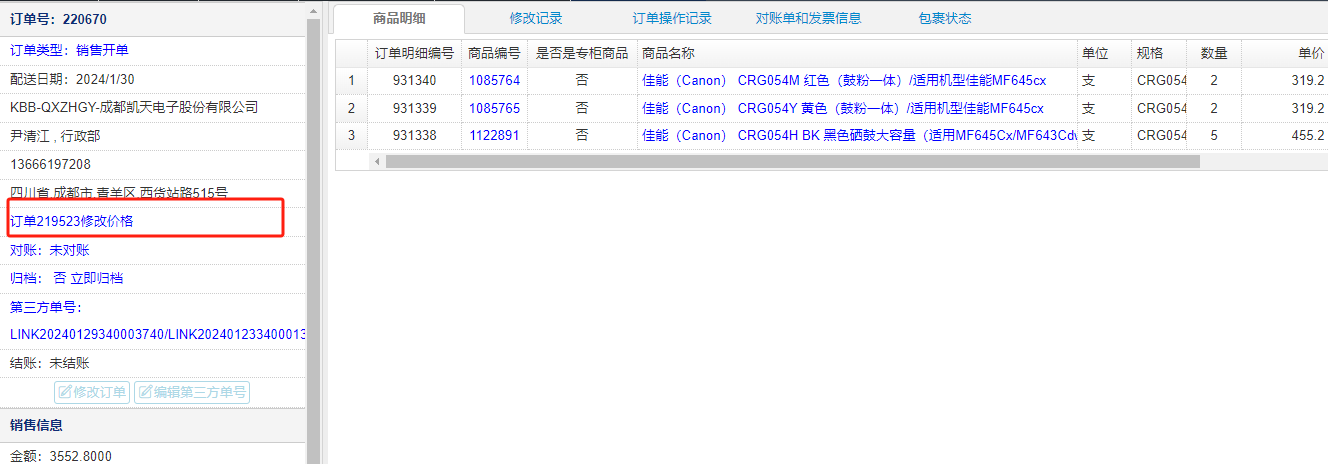Click the 商品编号 column header
The width and height of the screenshot is (1328, 464).
[494, 53]
